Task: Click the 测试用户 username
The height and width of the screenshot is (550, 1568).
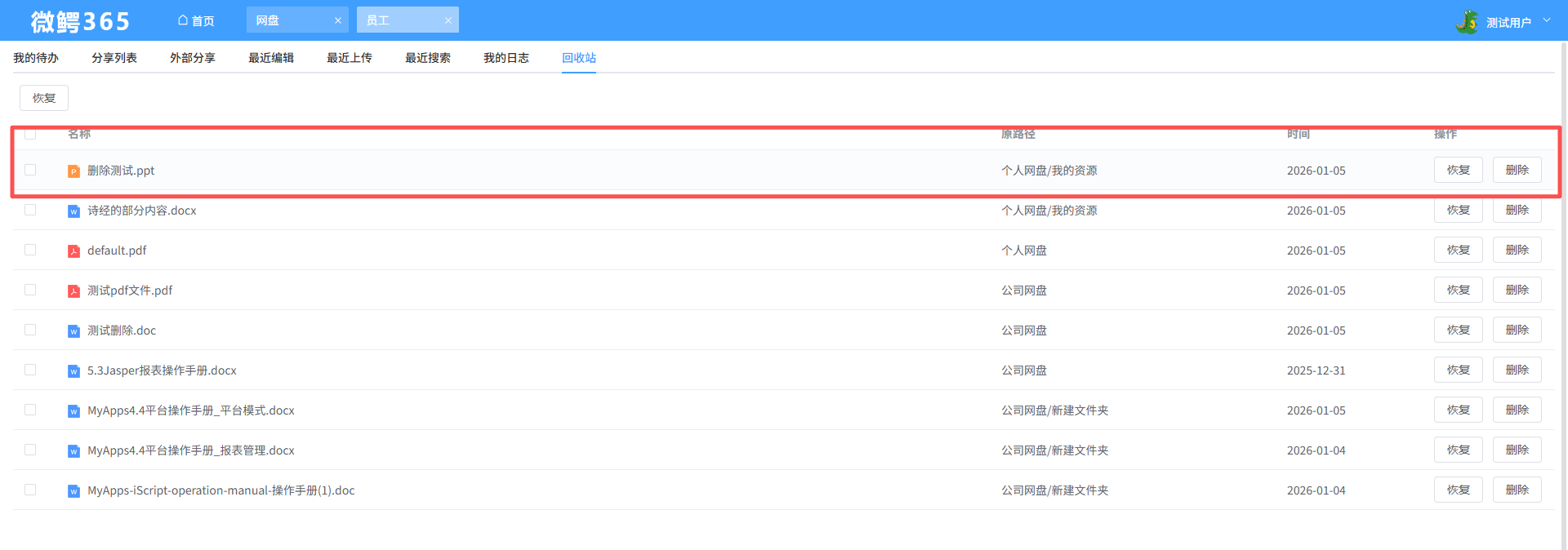Action: pos(1508,23)
